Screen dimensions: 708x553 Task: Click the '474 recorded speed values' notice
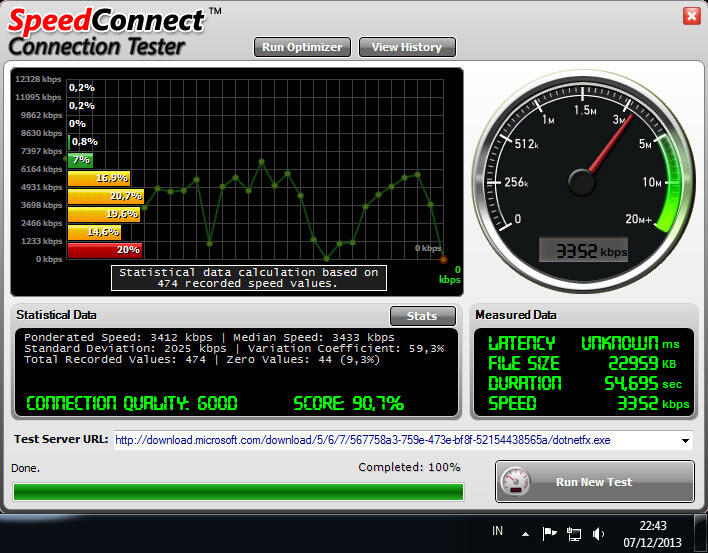(x=249, y=278)
